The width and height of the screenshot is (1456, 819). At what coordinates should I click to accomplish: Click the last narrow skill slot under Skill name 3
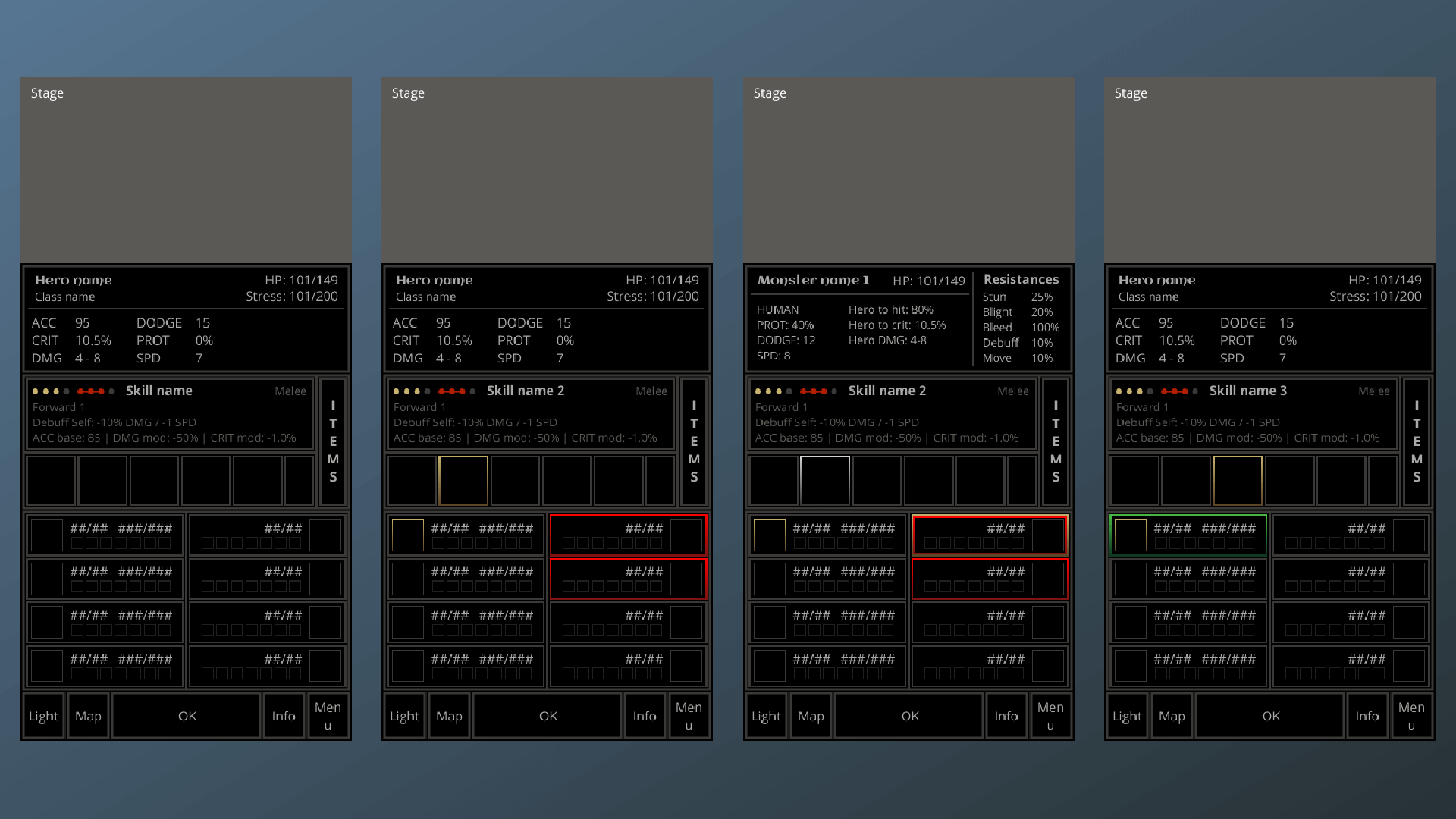click(1384, 481)
